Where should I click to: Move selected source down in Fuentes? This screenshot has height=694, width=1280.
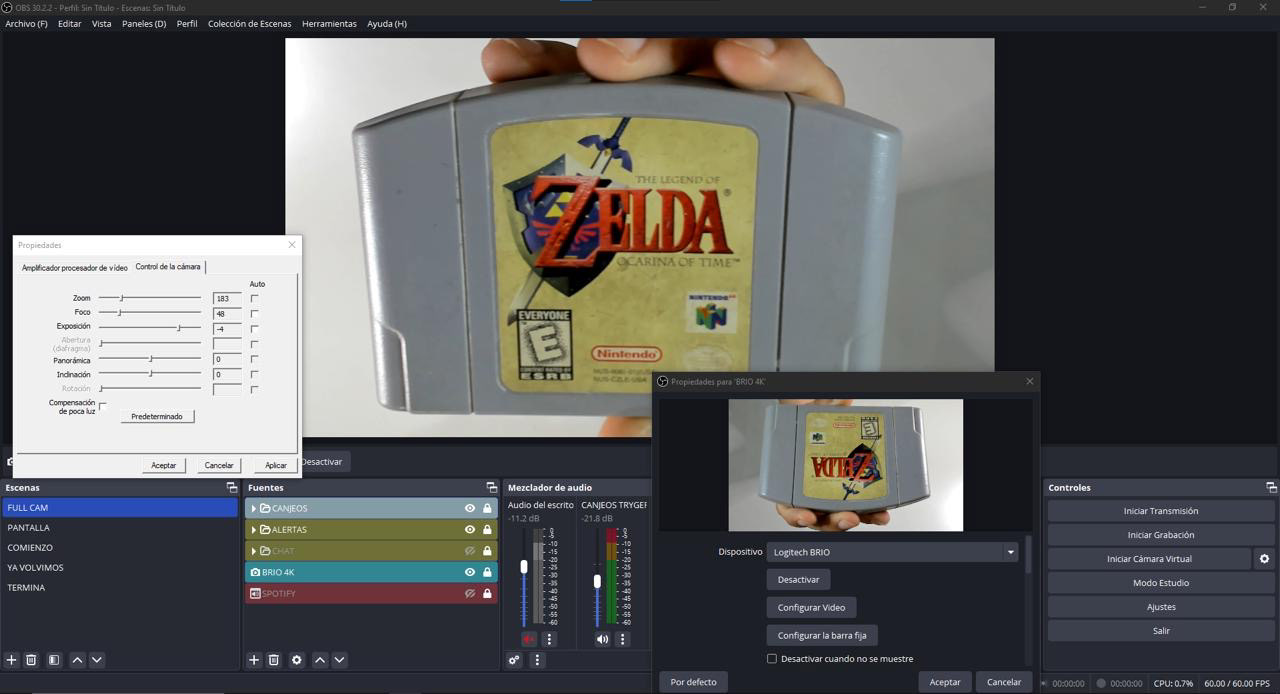coord(339,660)
